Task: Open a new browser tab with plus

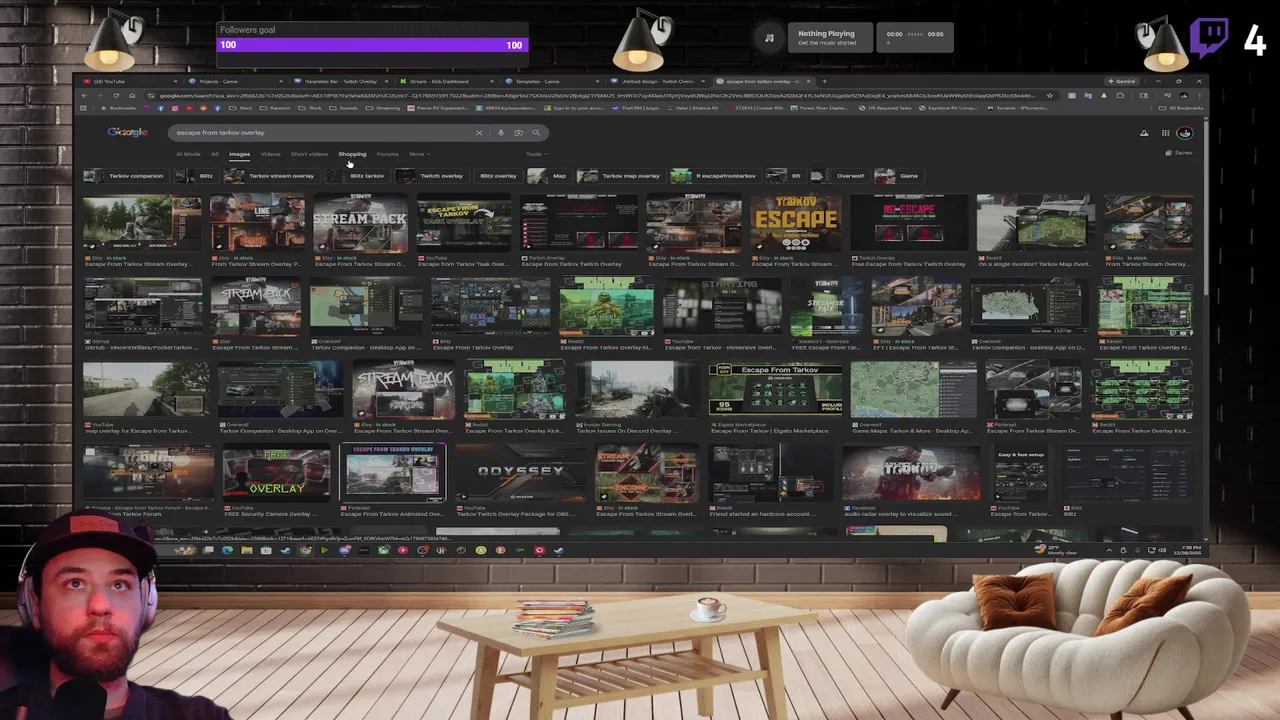Action: point(824,81)
